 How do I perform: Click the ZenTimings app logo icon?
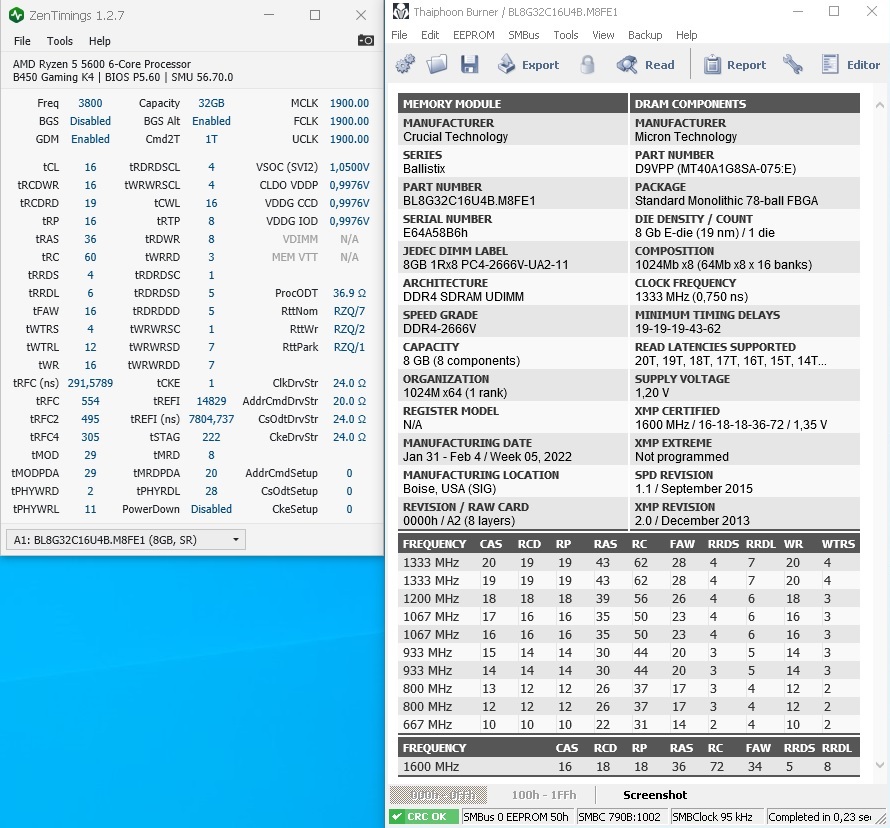pos(16,15)
